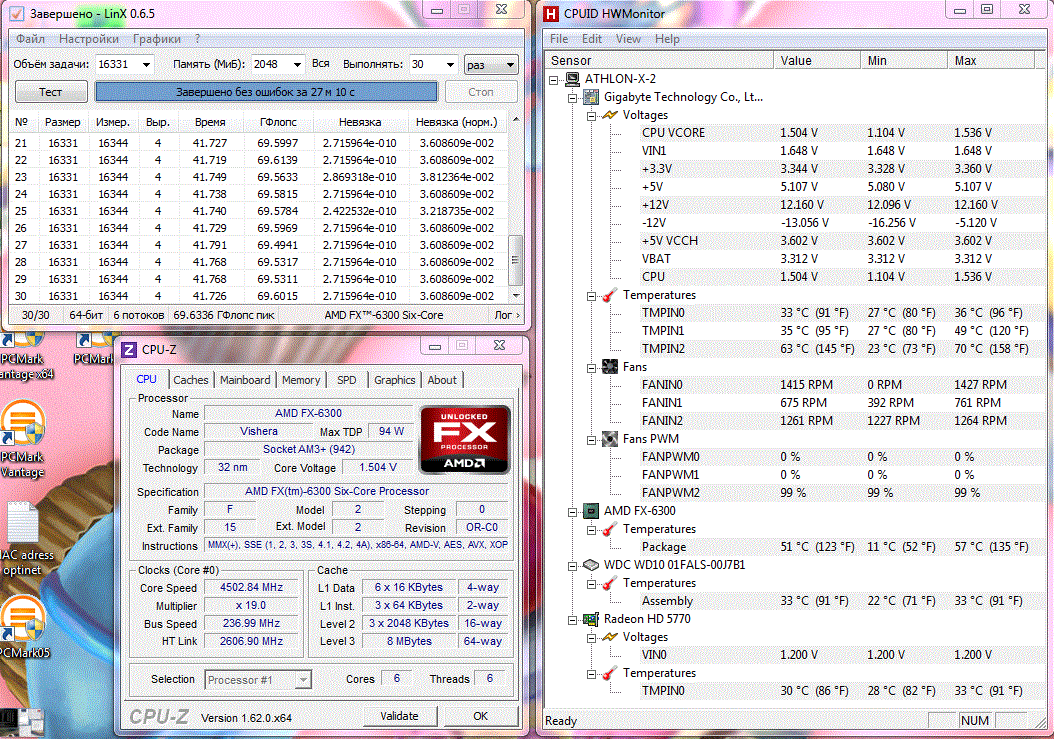Click the Sensor column header in HWMonitor
The width and height of the screenshot is (1054, 739).
coord(659,61)
